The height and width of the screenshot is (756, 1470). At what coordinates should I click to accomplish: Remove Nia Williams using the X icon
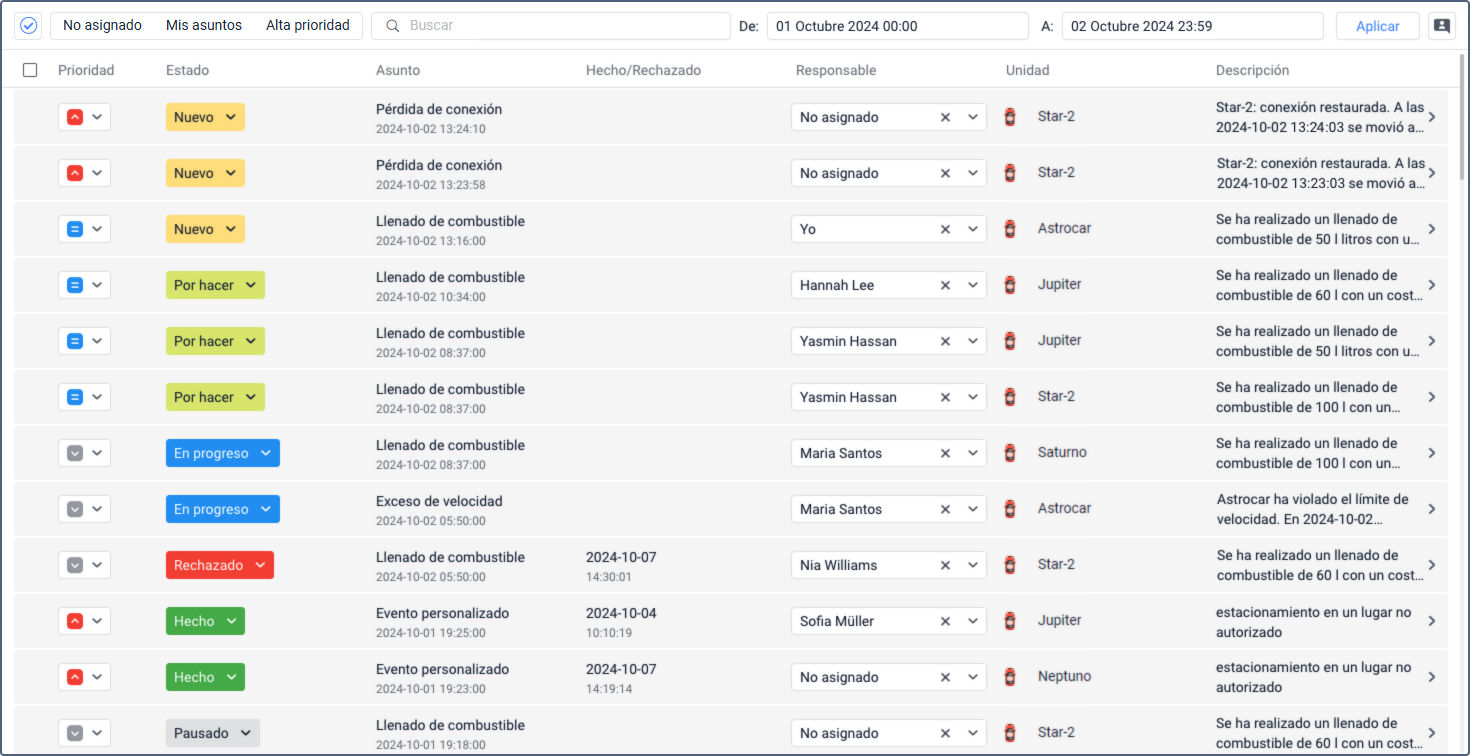(x=945, y=565)
